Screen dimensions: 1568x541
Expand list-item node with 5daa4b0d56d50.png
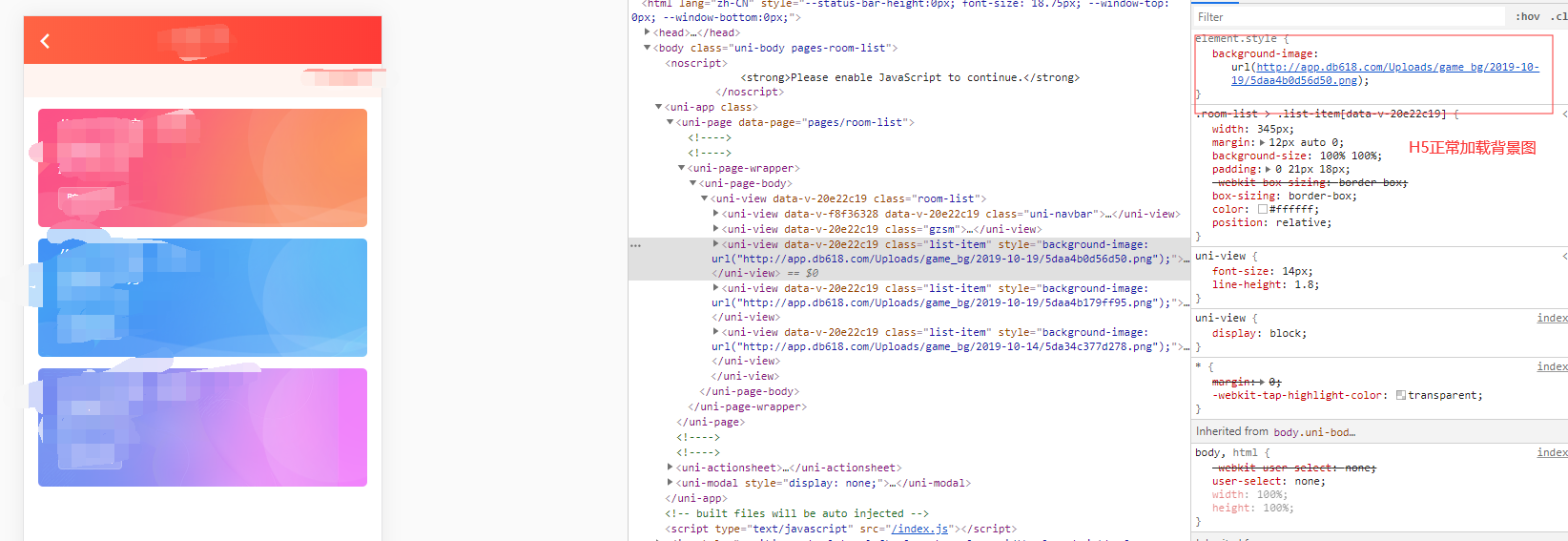pos(716,244)
